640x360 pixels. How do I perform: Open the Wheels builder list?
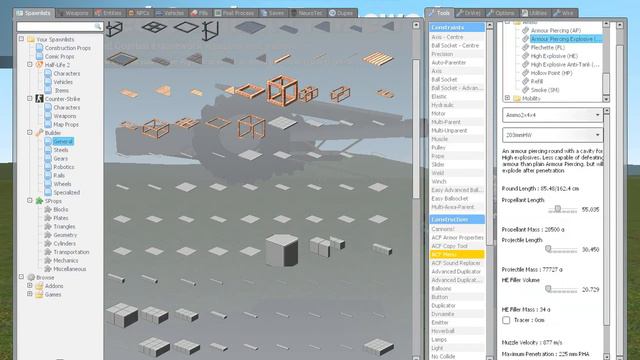coord(62,184)
